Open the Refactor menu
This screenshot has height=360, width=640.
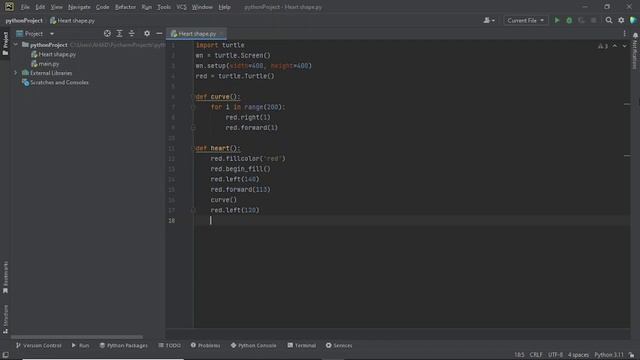click(125, 7)
